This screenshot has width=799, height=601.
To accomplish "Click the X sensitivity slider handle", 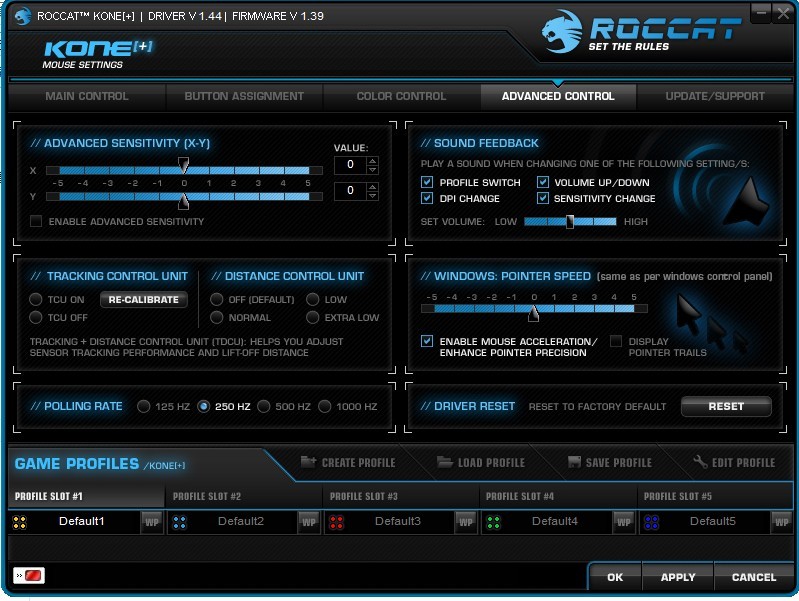I will tap(183, 165).
